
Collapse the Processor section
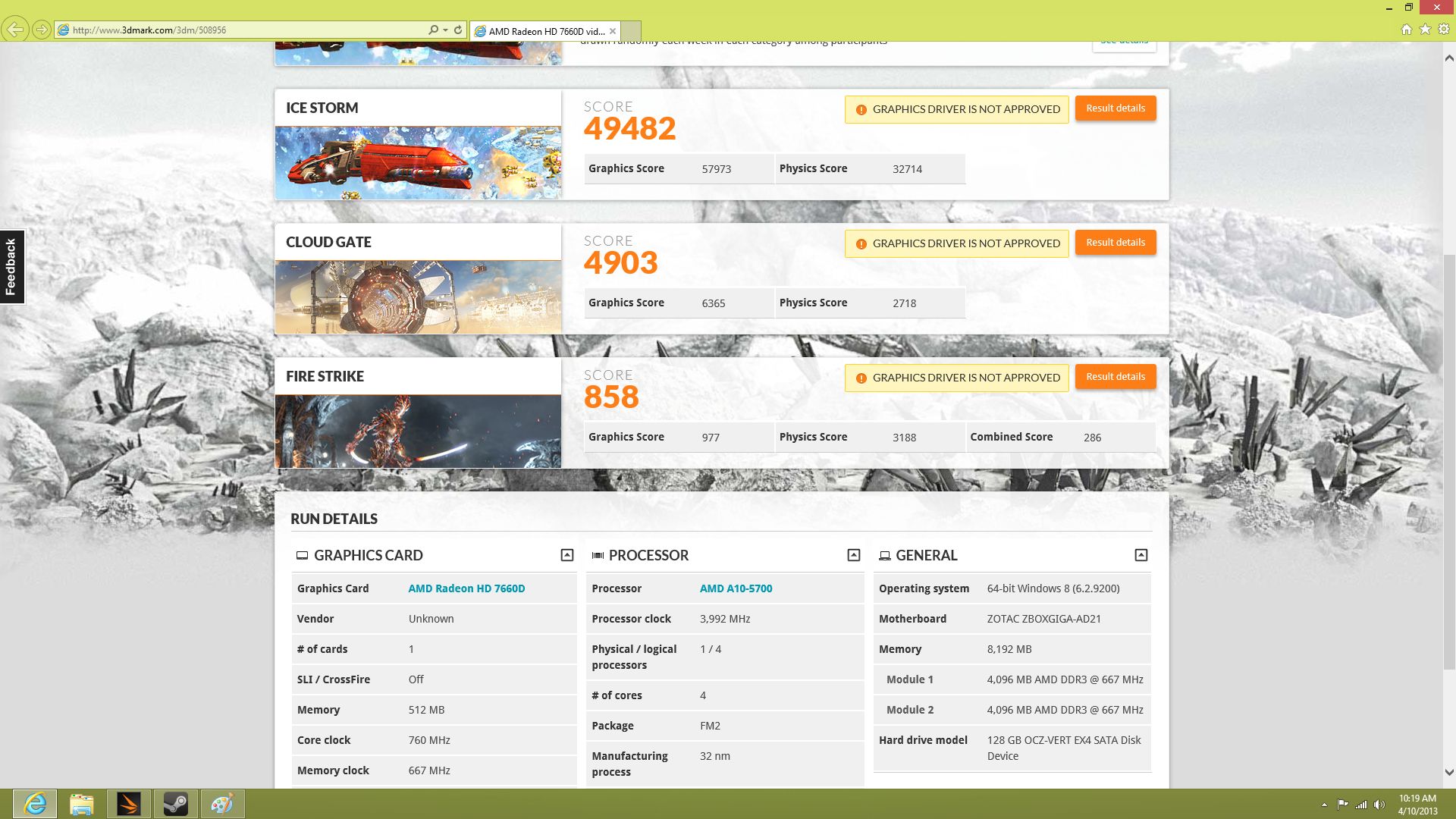[x=854, y=555]
